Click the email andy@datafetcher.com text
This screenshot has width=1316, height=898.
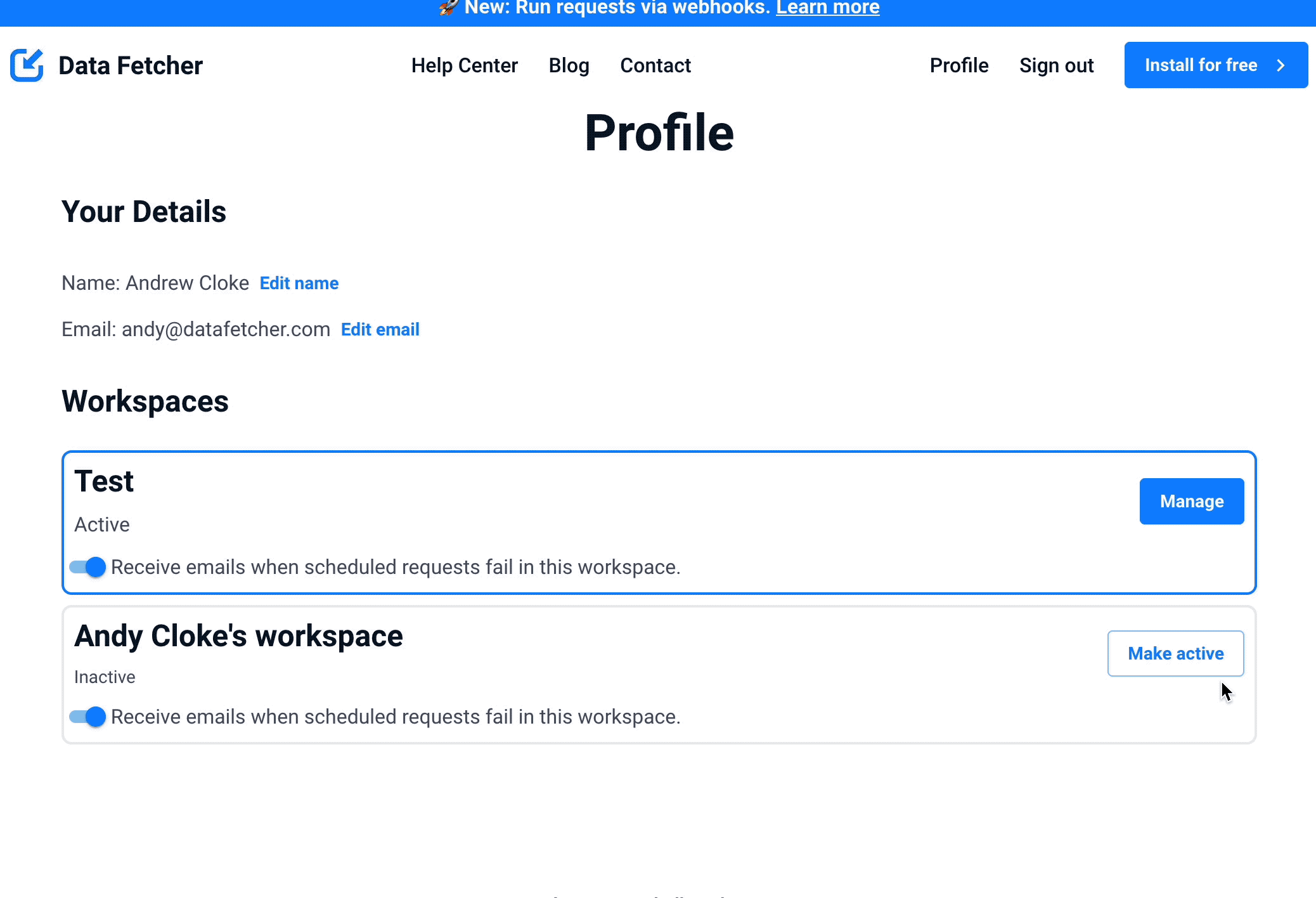[x=226, y=329]
